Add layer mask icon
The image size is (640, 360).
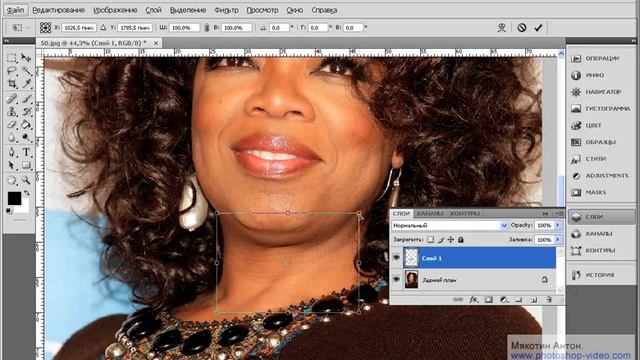(x=489, y=300)
